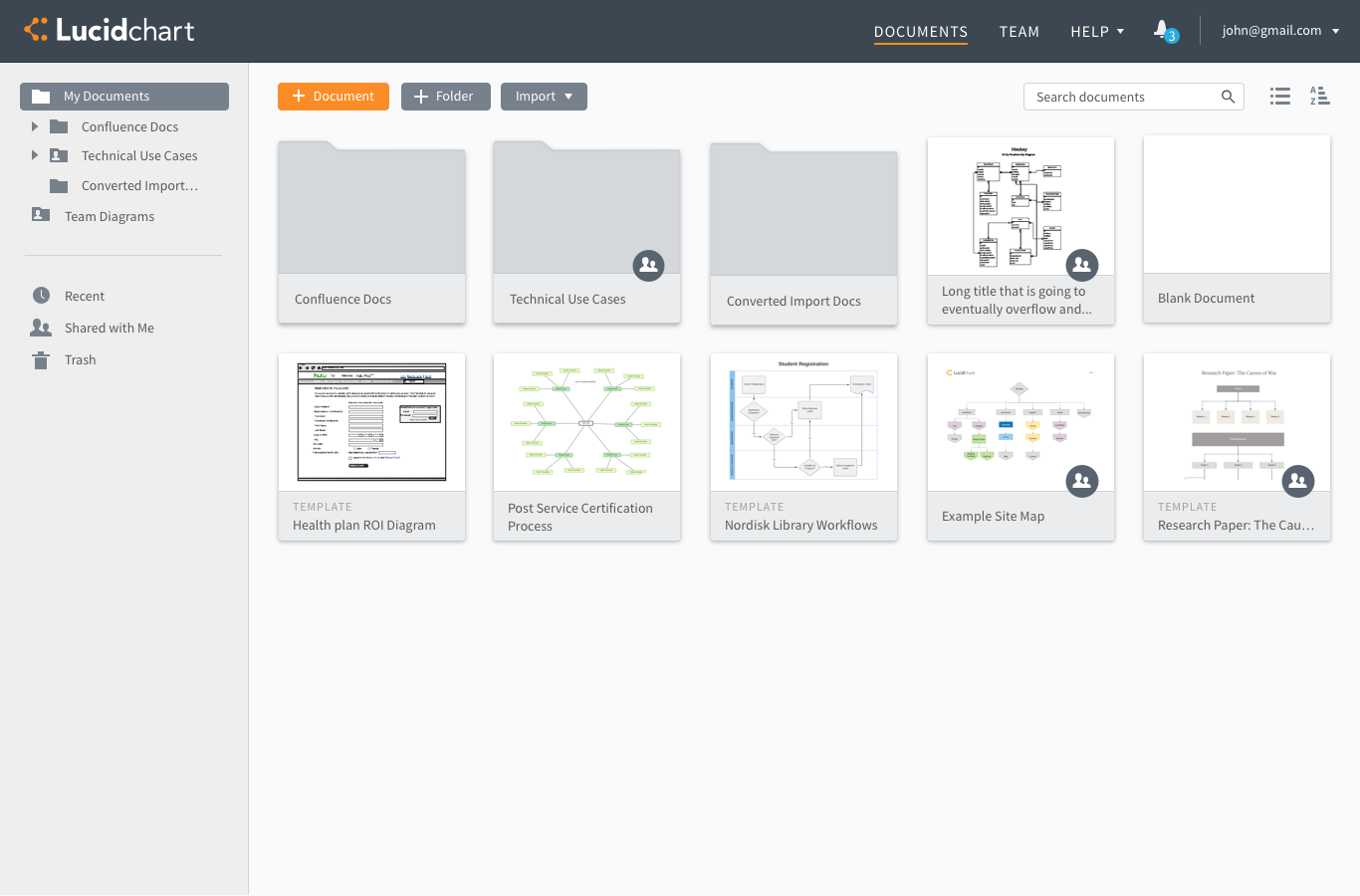Click the Technical Use Cases shared folder icon in sidebar
Image resolution: width=1360 pixels, height=896 pixels.
pos(59,155)
